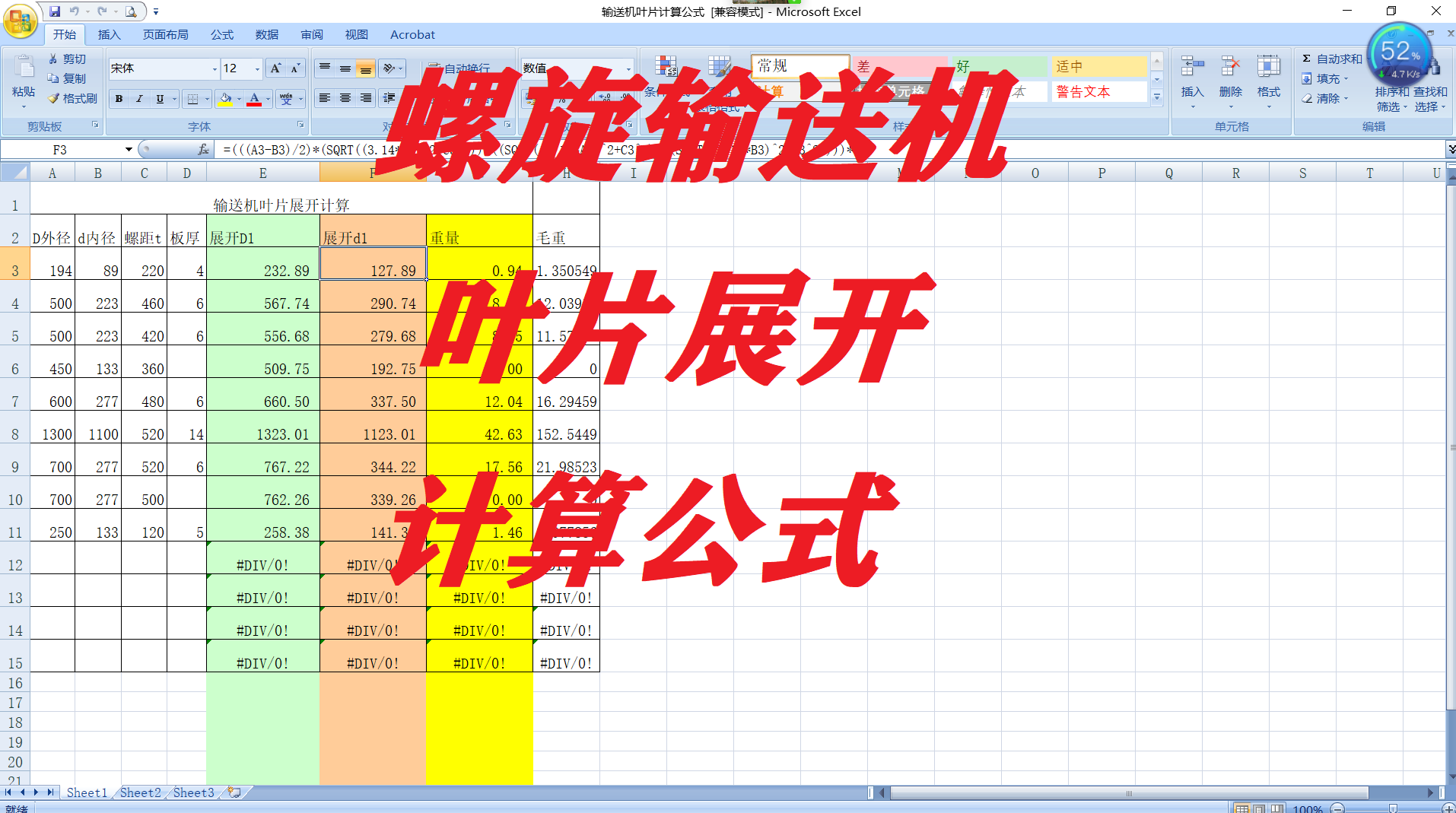The height and width of the screenshot is (813, 1456).
Task: Click the fill color paint bucket icon
Action: [x=227, y=98]
